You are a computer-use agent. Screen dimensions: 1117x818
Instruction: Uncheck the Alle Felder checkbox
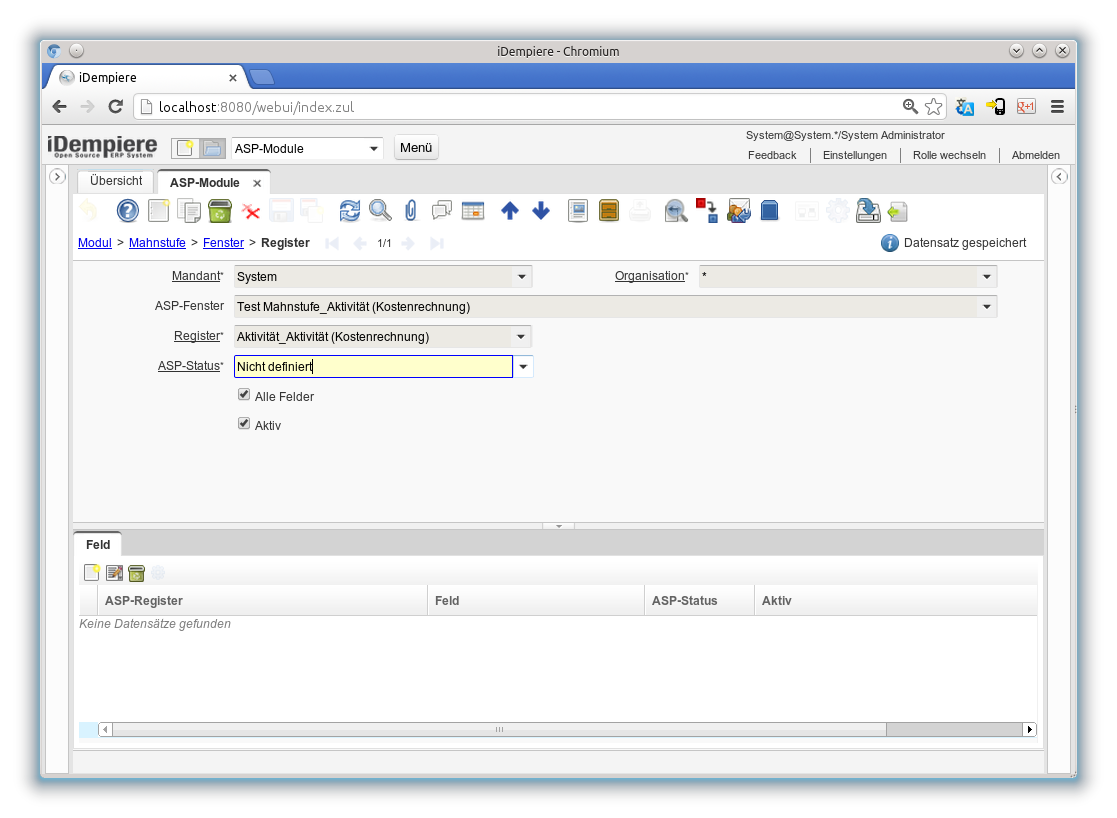pyautogui.click(x=244, y=395)
